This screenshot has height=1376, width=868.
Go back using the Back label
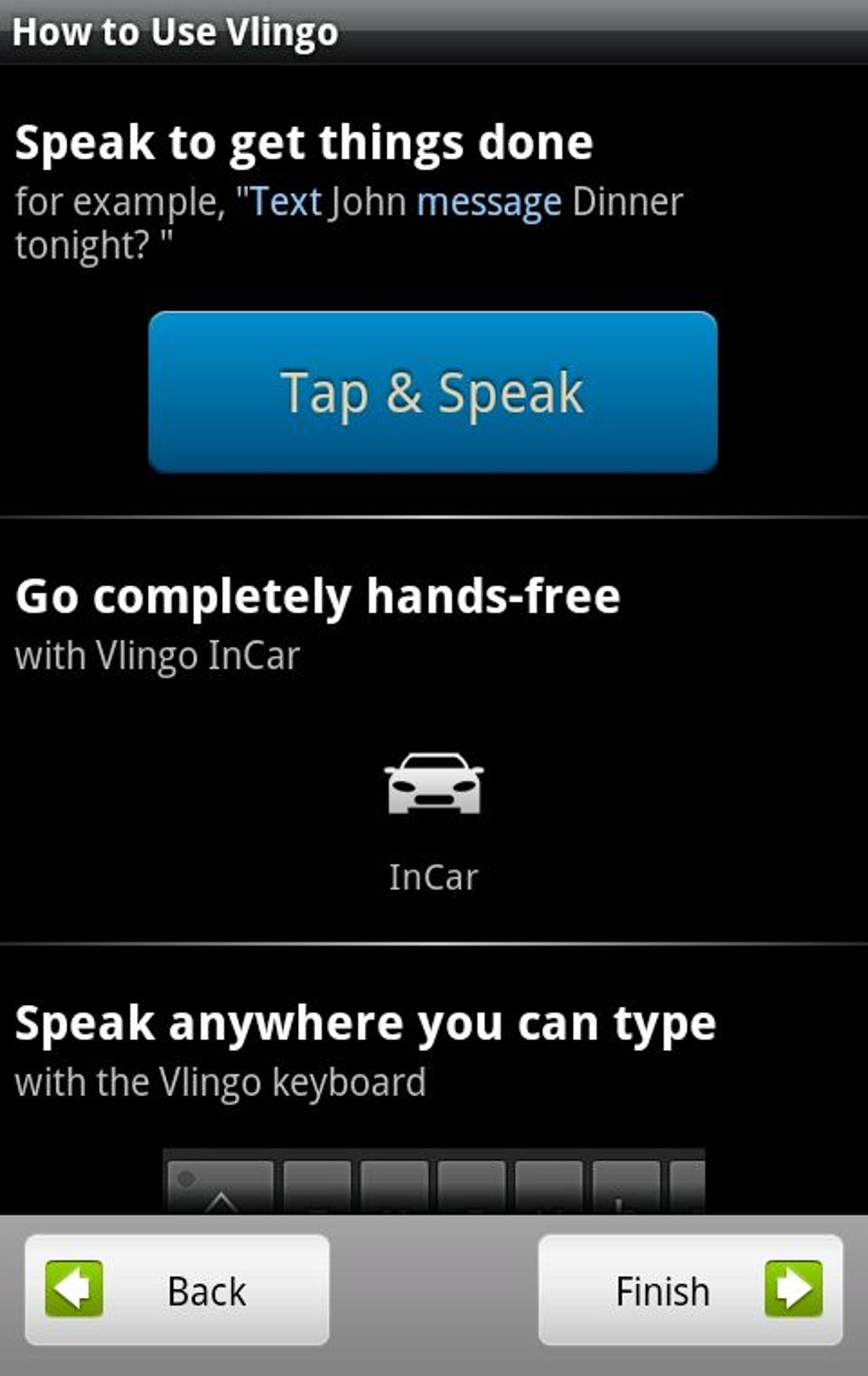(x=207, y=1291)
